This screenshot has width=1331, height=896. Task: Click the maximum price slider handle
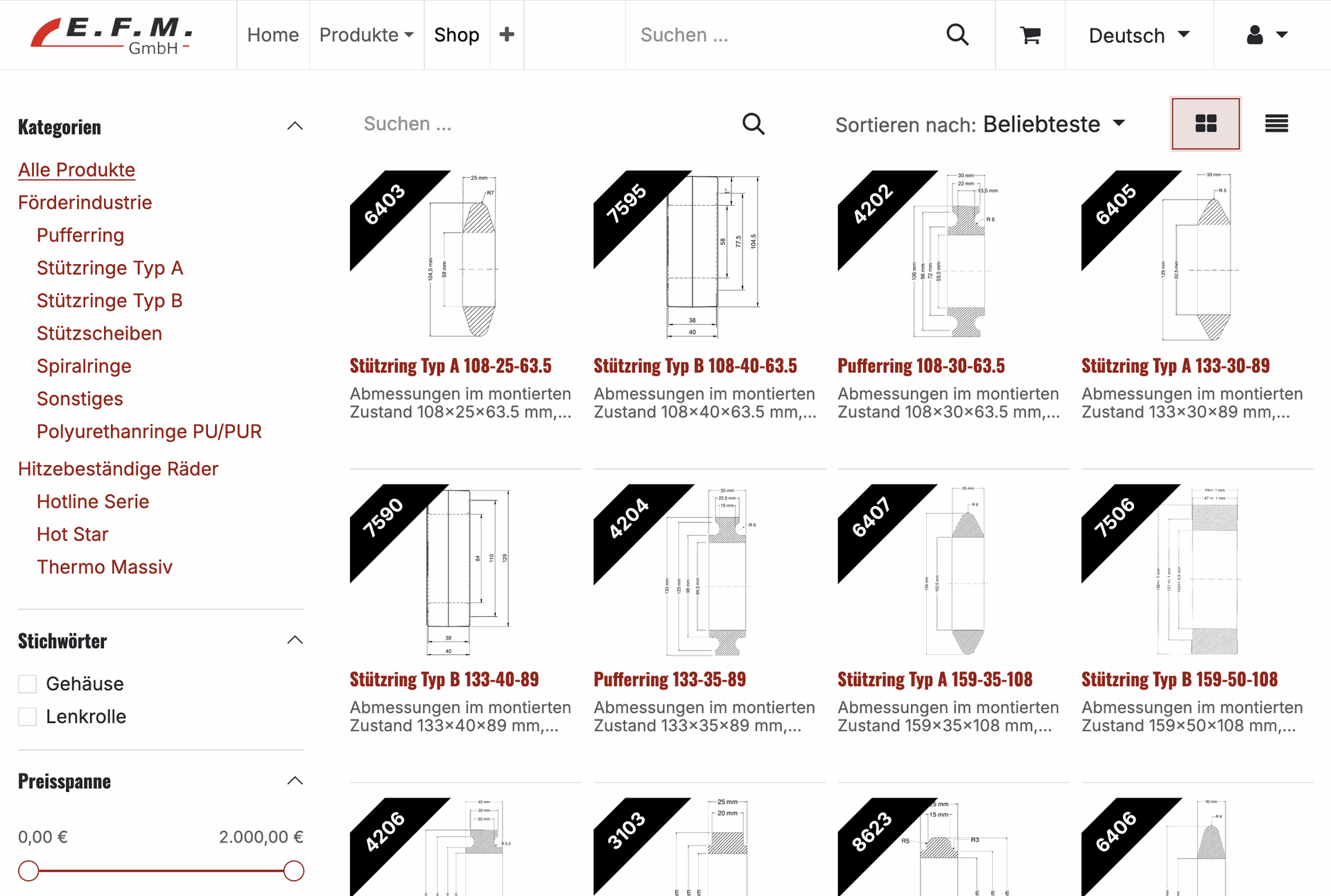(294, 871)
